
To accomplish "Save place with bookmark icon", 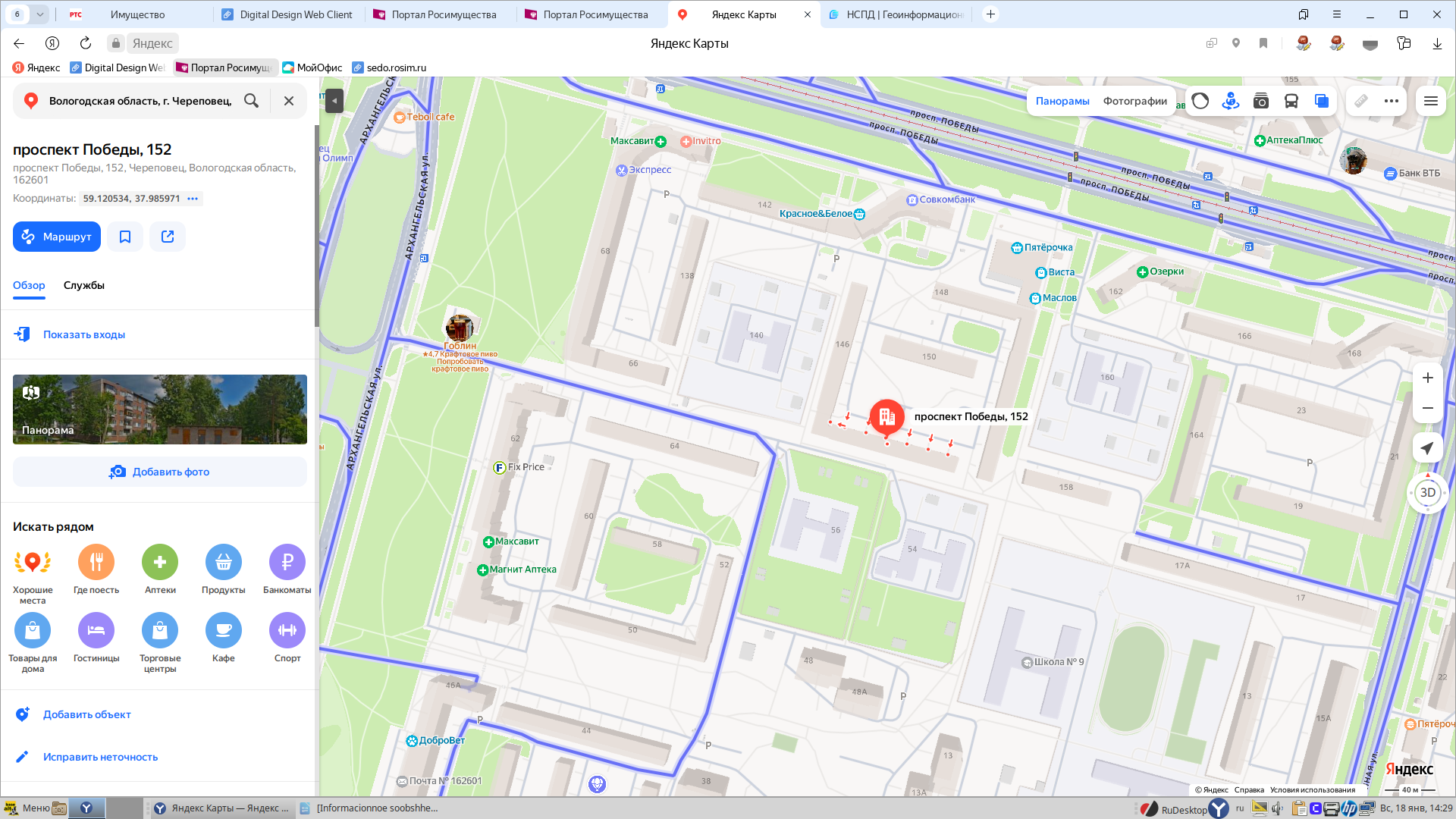I will click(x=125, y=237).
